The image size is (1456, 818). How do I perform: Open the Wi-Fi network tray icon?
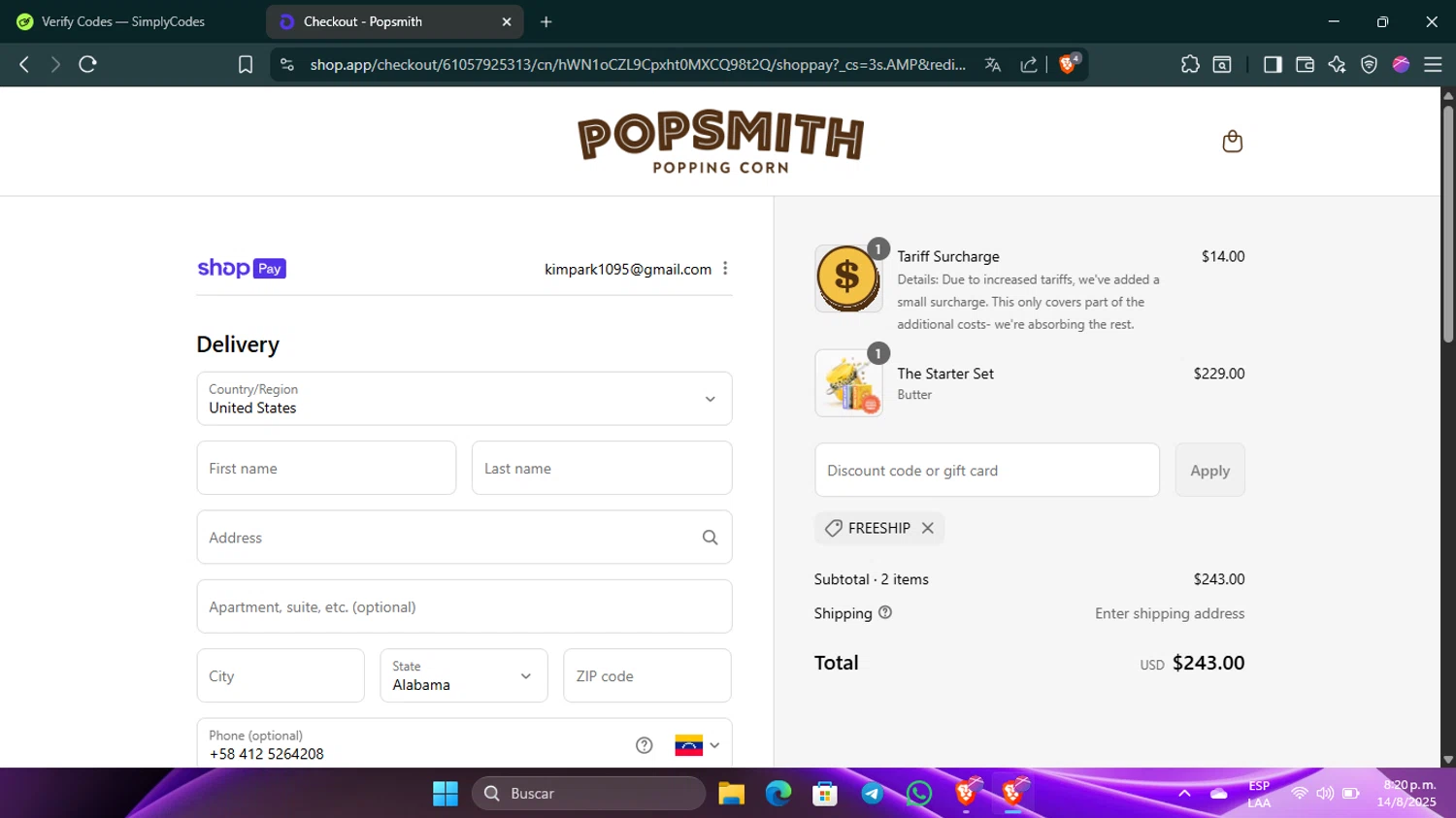click(1299, 794)
